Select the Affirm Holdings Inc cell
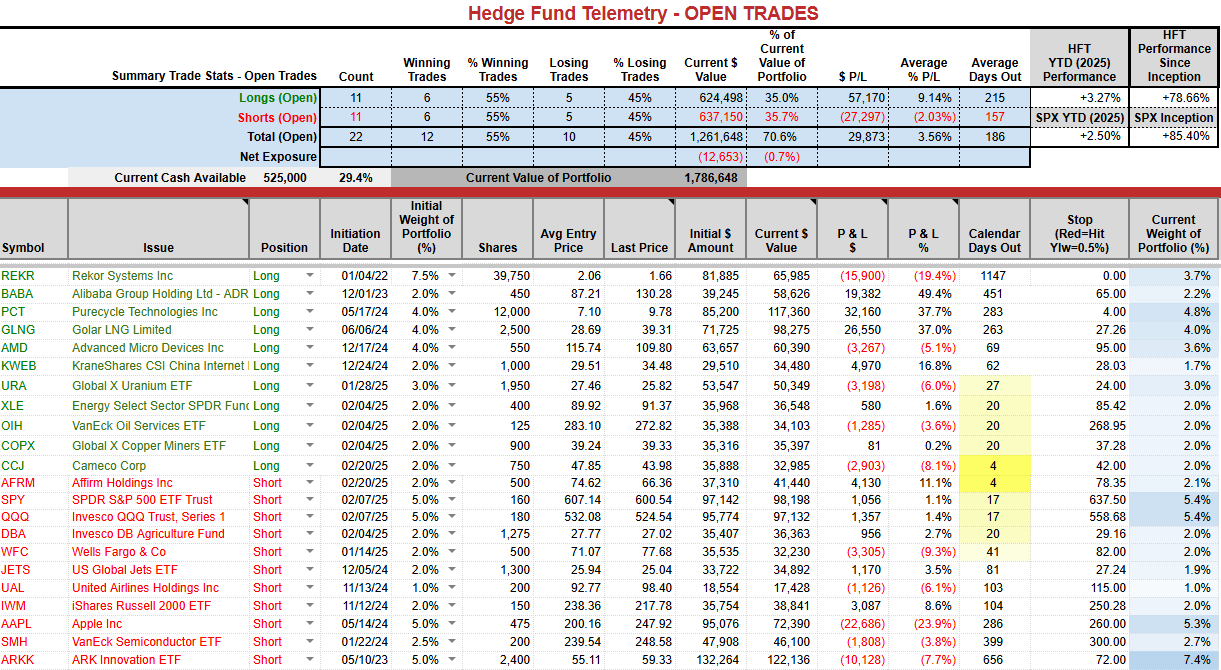The width and height of the screenshot is (1221, 670). (x=158, y=483)
